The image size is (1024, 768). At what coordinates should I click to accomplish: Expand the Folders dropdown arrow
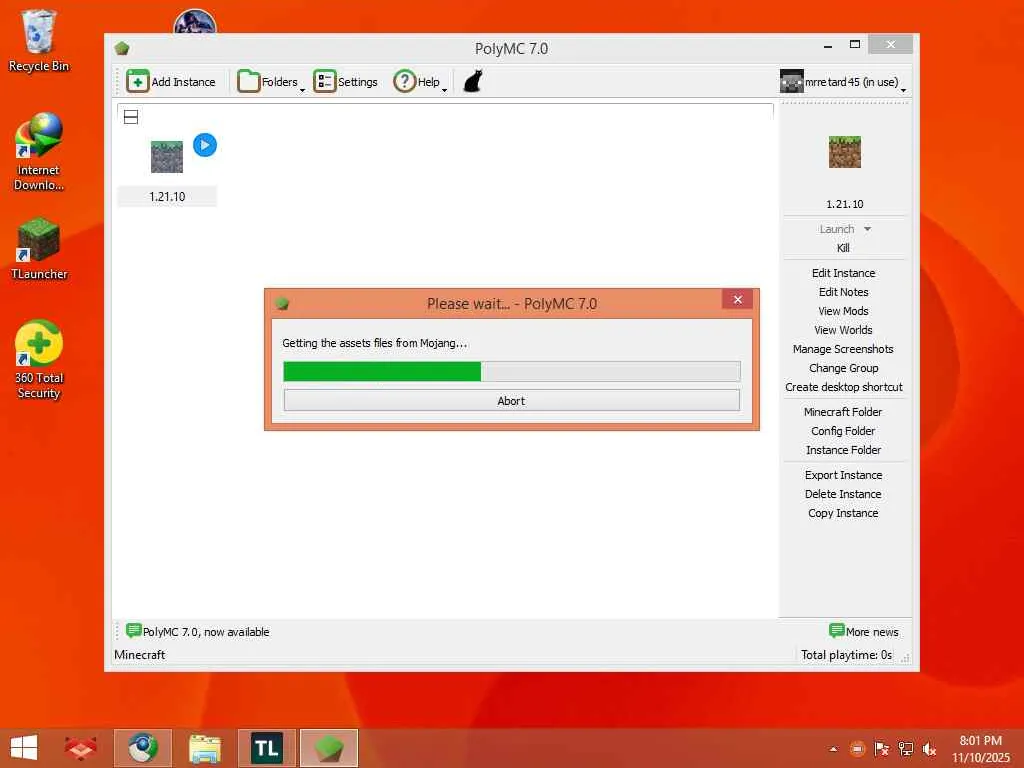[x=302, y=90]
